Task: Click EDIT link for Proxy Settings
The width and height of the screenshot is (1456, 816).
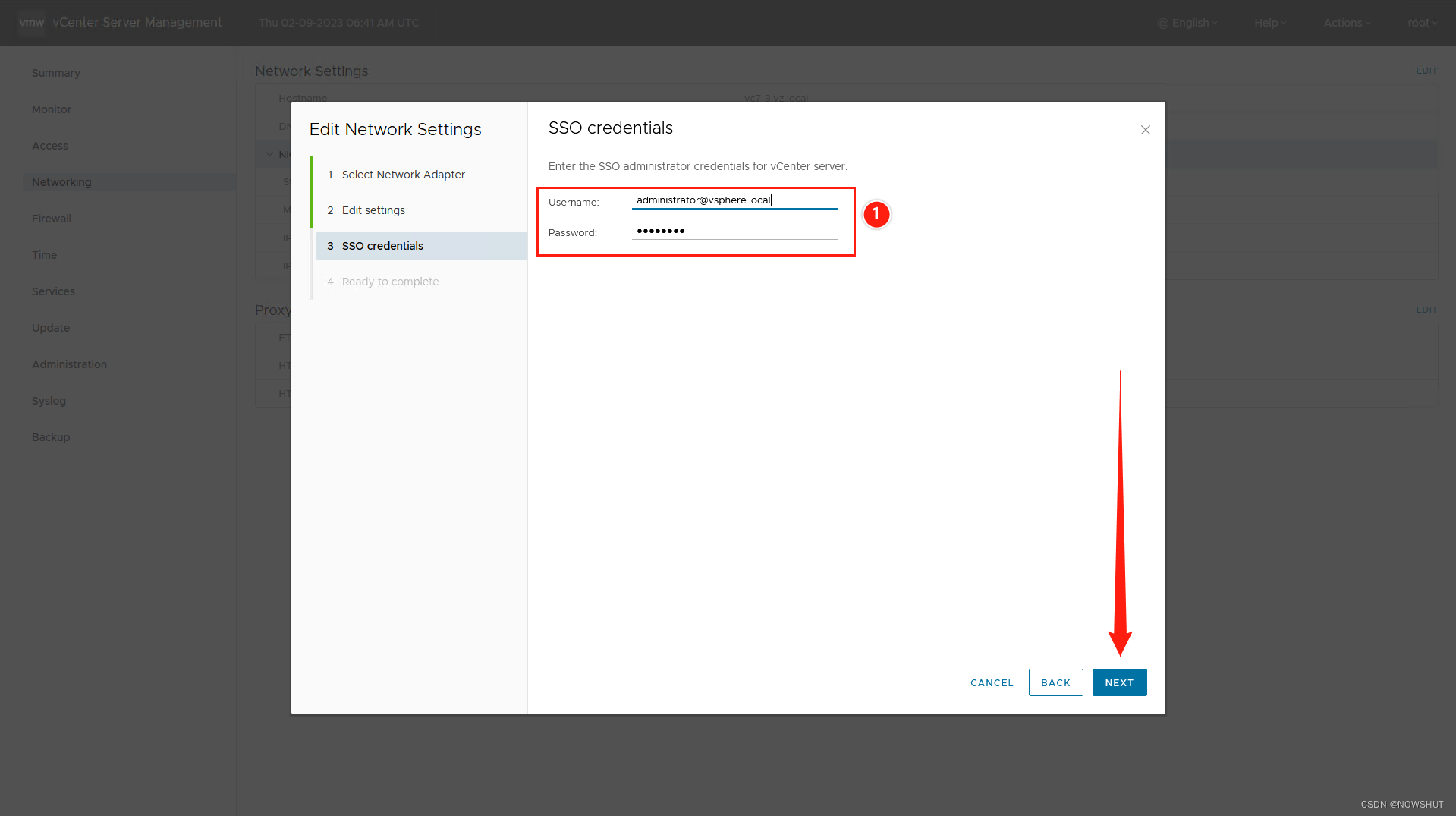Action: coord(1426,310)
